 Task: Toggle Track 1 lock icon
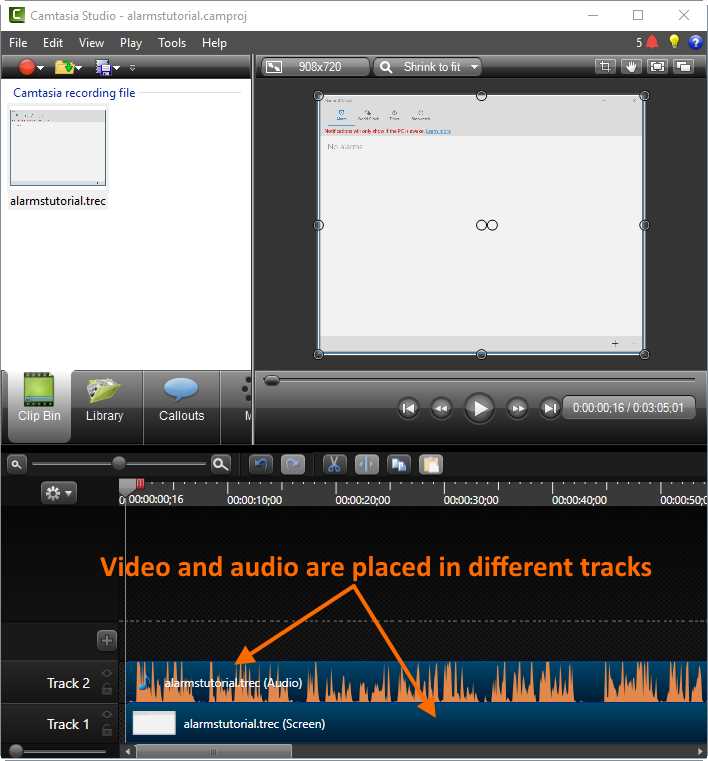(x=107, y=729)
